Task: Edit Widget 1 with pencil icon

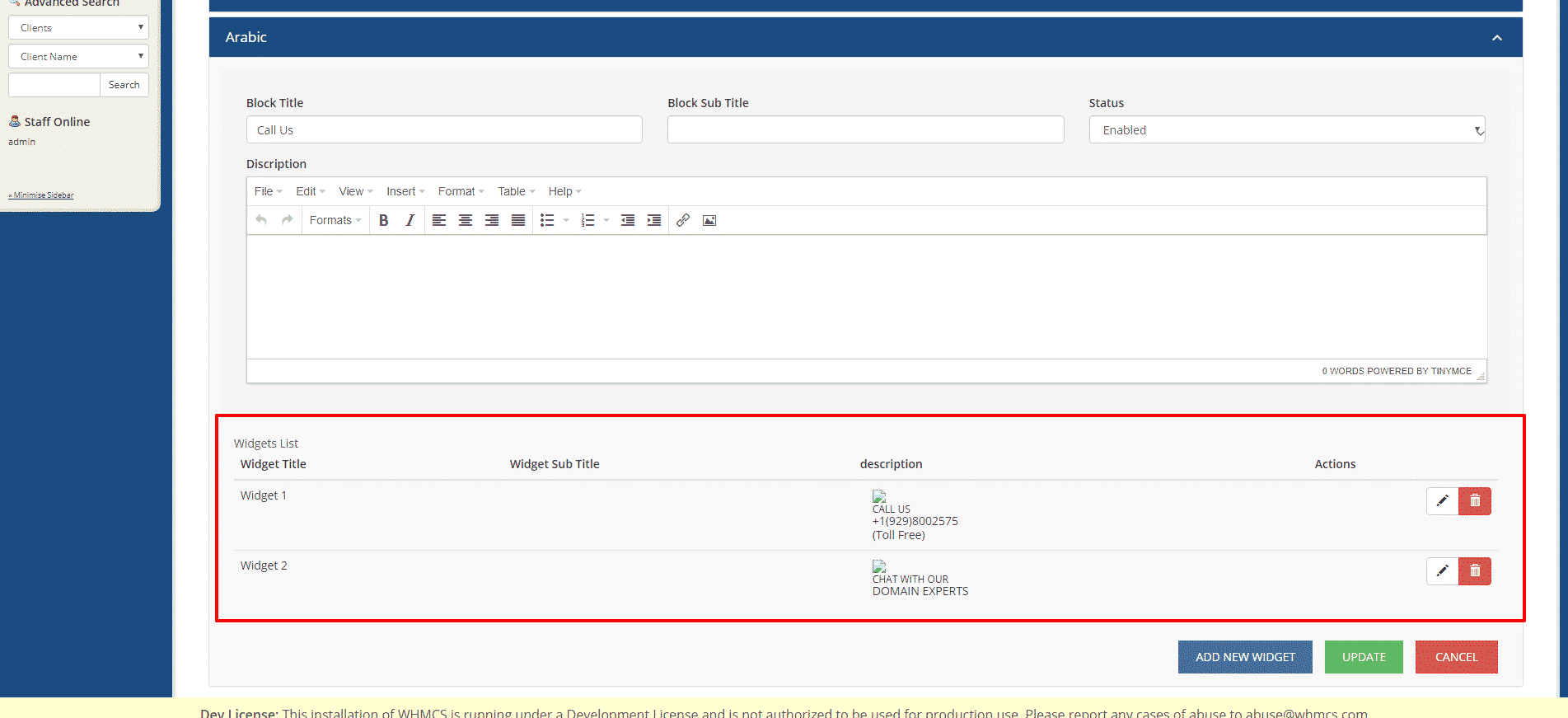Action: pos(1442,501)
